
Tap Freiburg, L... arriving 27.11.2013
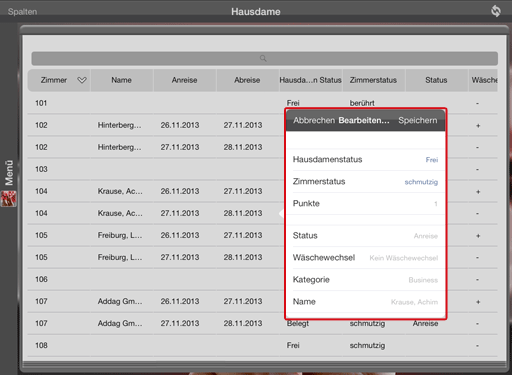(120, 257)
